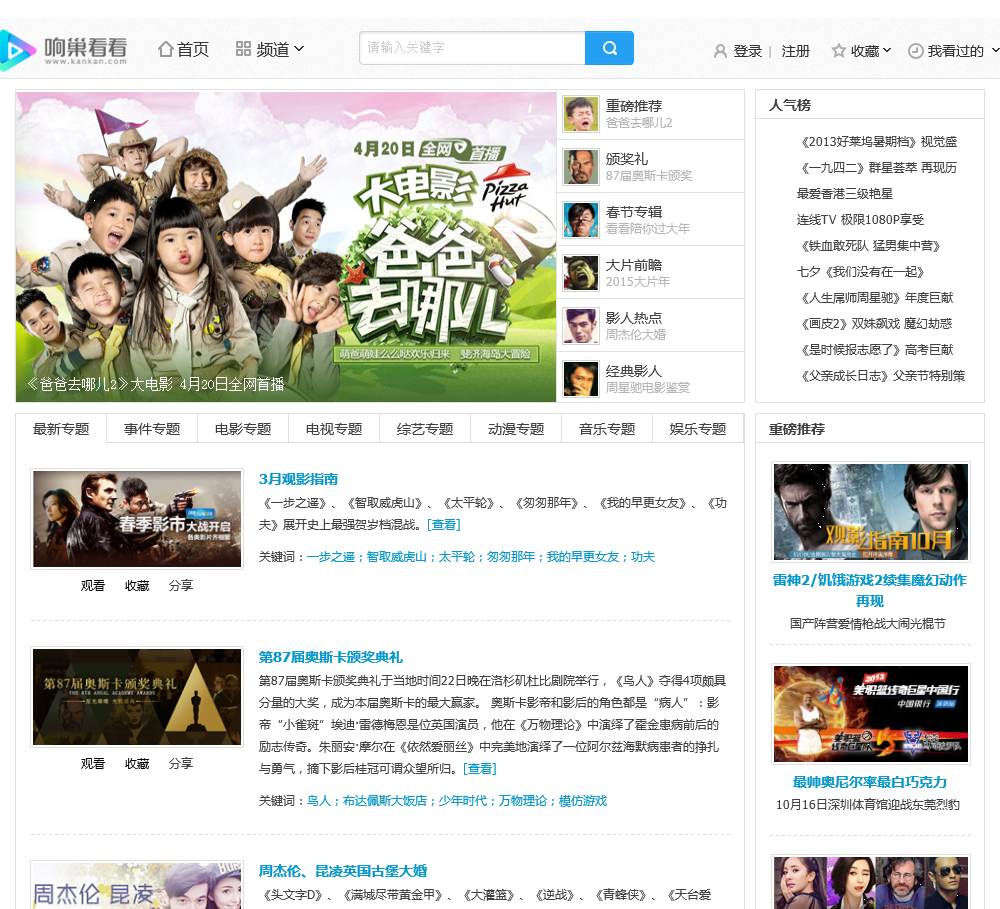Switch to the 最新专题 tab
The height and width of the screenshot is (909, 1000).
[x=61, y=429]
